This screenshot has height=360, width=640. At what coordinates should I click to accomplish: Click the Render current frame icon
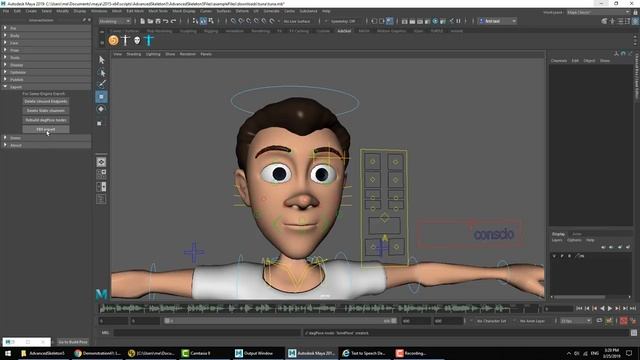[x=412, y=21]
